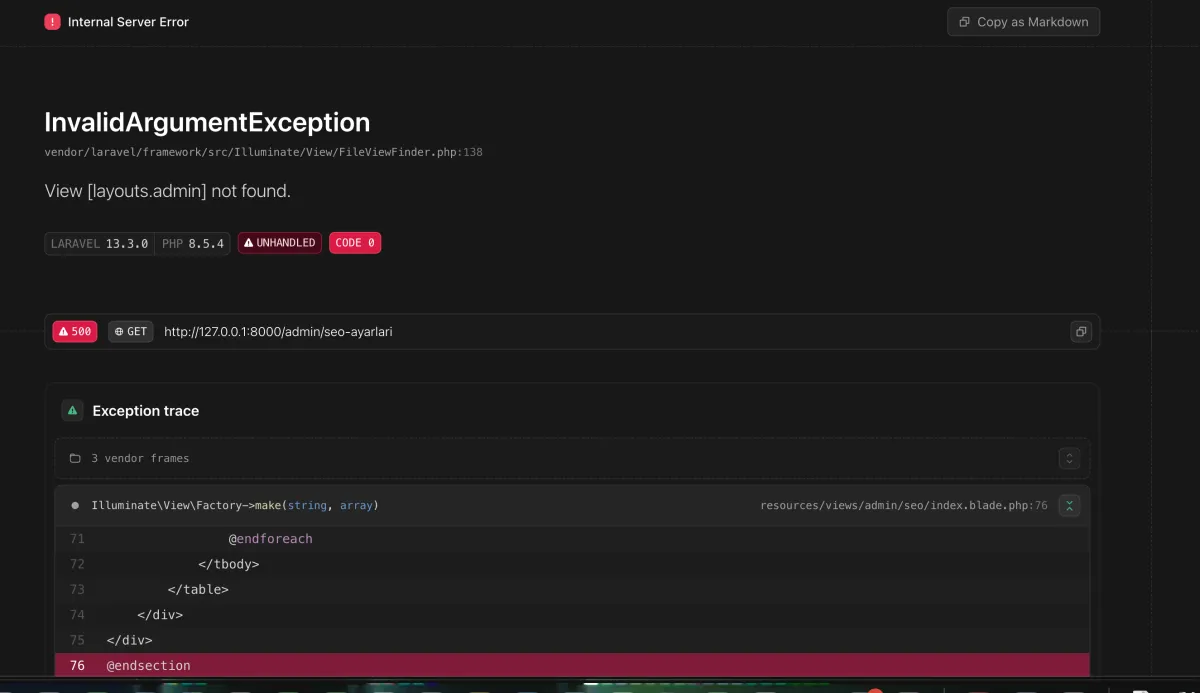The height and width of the screenshot is (693, 1200).
Task: Click the GET method badge
Action: pos(131,332)
